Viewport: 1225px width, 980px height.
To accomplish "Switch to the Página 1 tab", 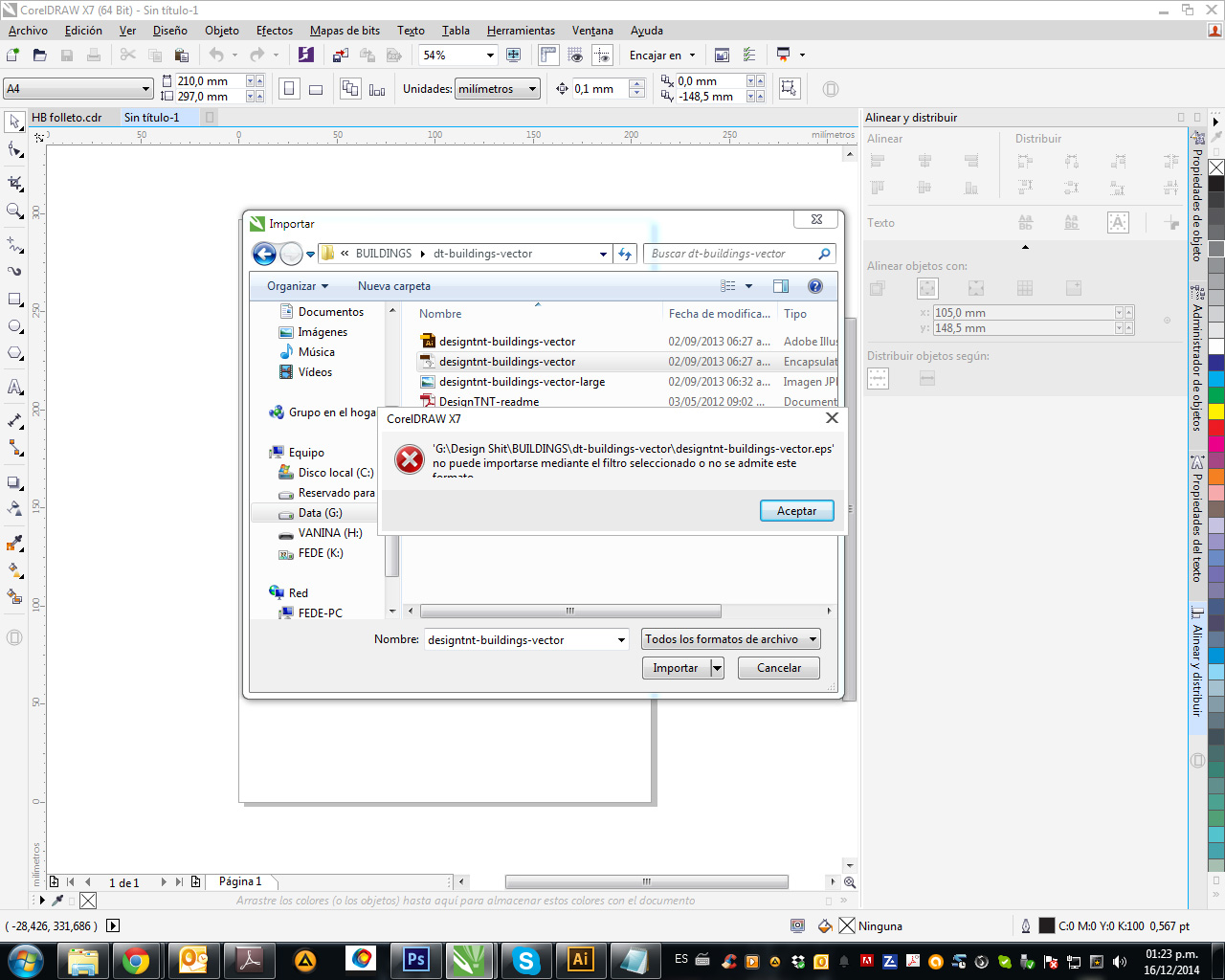I will coord(239,881).
